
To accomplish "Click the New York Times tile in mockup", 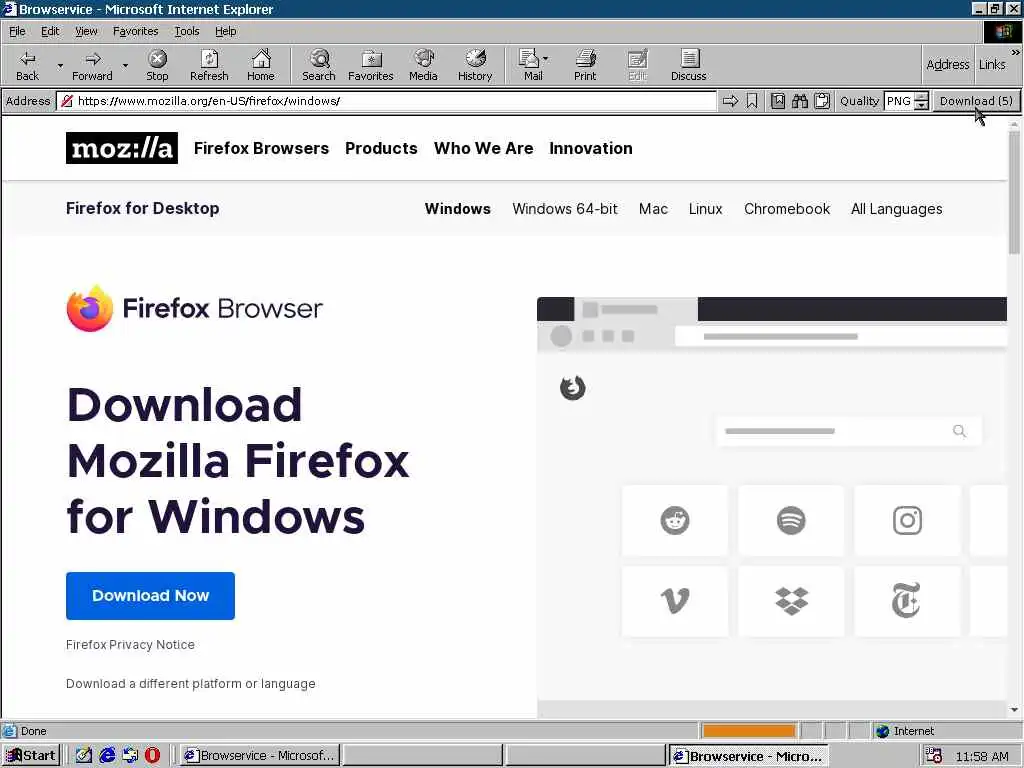I will pyautogui.click(x=907, y=601).
